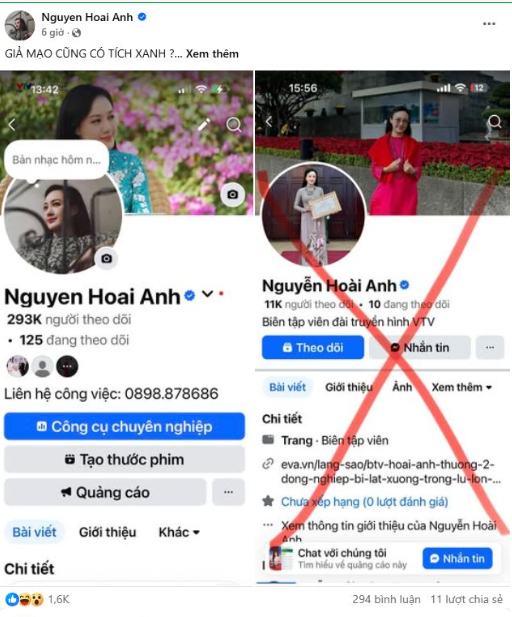Screen dimensions: 512x617
Task: Tap the search icon on left profile cover
Action: 234,125
